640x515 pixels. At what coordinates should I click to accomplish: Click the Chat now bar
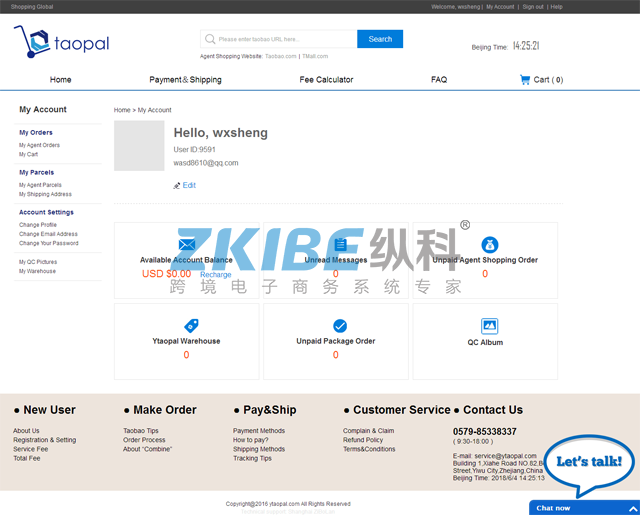pos(584,508)
